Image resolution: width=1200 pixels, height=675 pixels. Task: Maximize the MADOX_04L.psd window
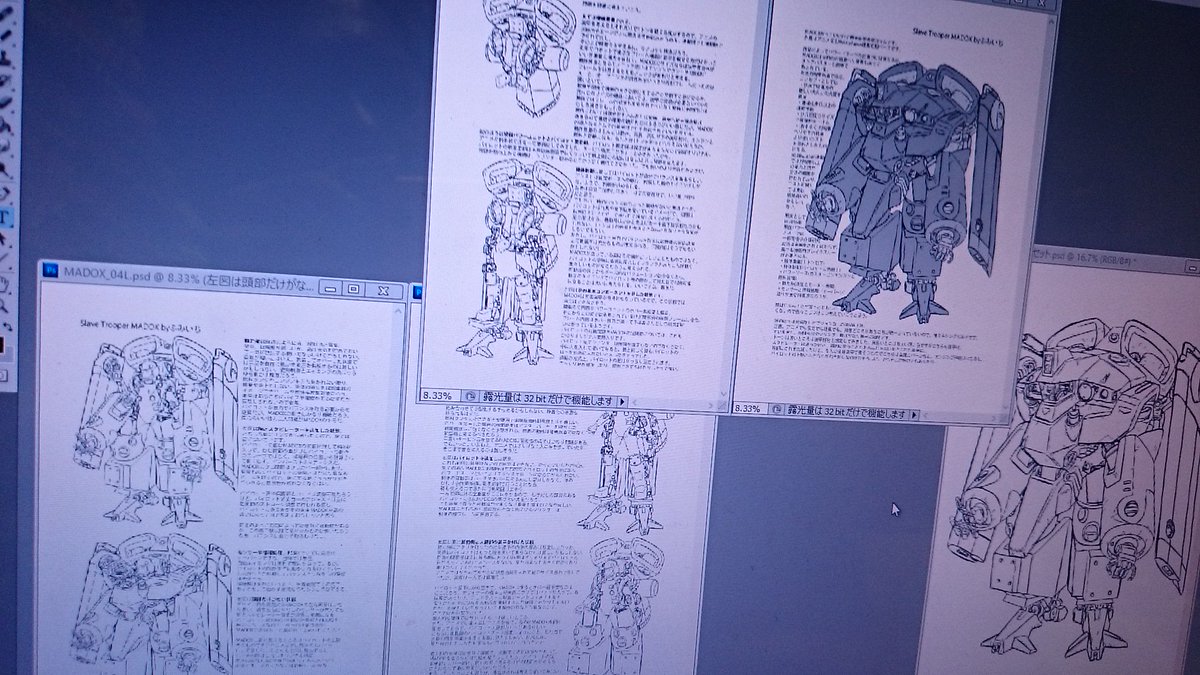(353, 290)
